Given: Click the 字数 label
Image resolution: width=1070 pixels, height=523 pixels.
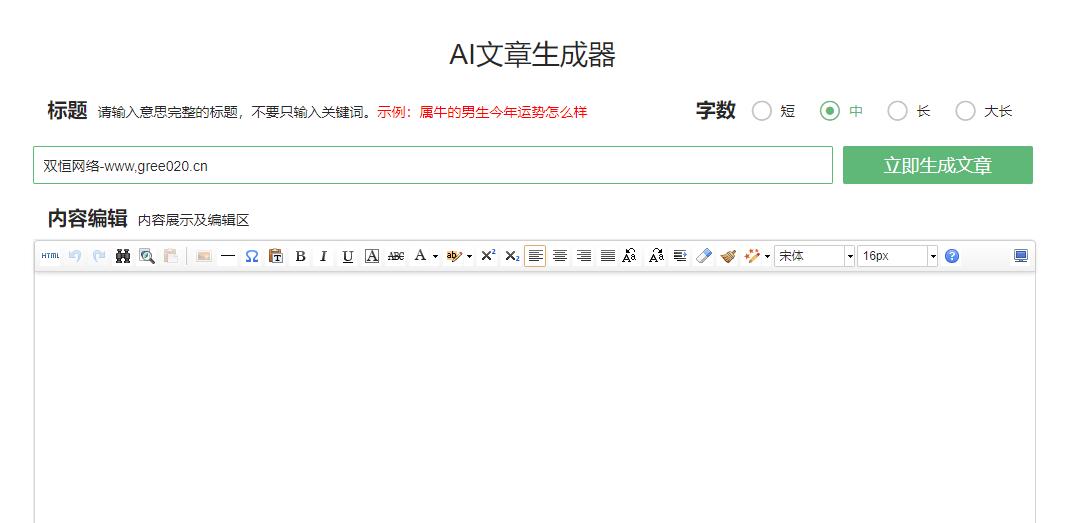Looking at the screenshot, I should pos(715,111).
